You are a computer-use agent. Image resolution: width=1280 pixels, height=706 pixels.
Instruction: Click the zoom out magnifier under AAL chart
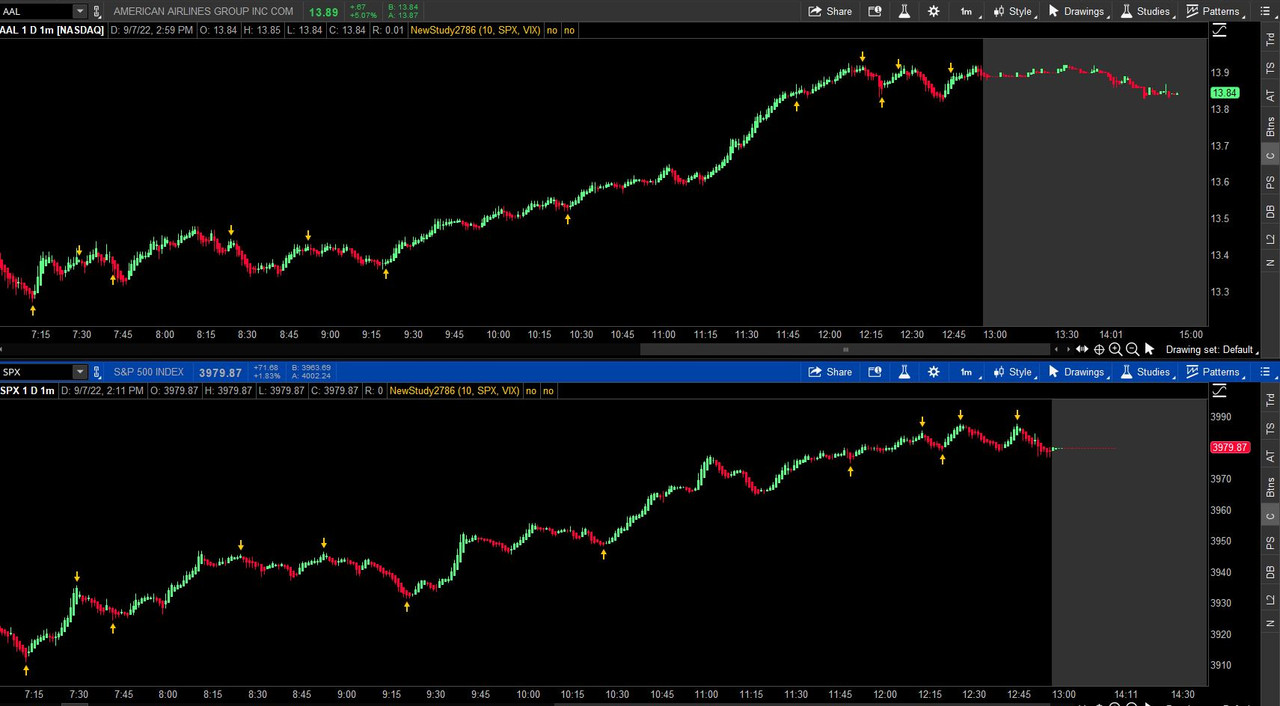(1132, 349)
